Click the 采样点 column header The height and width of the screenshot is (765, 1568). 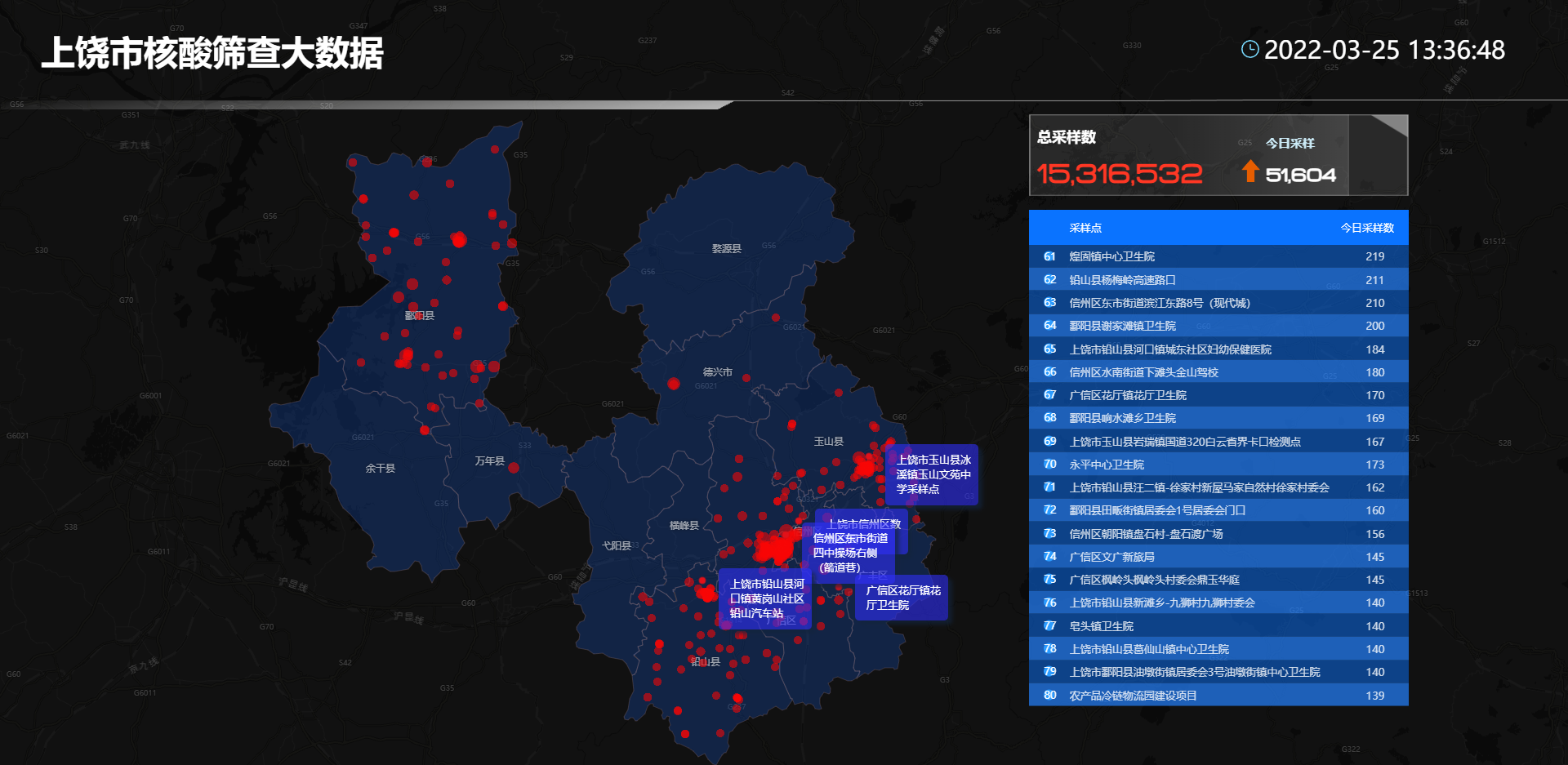1085,228
